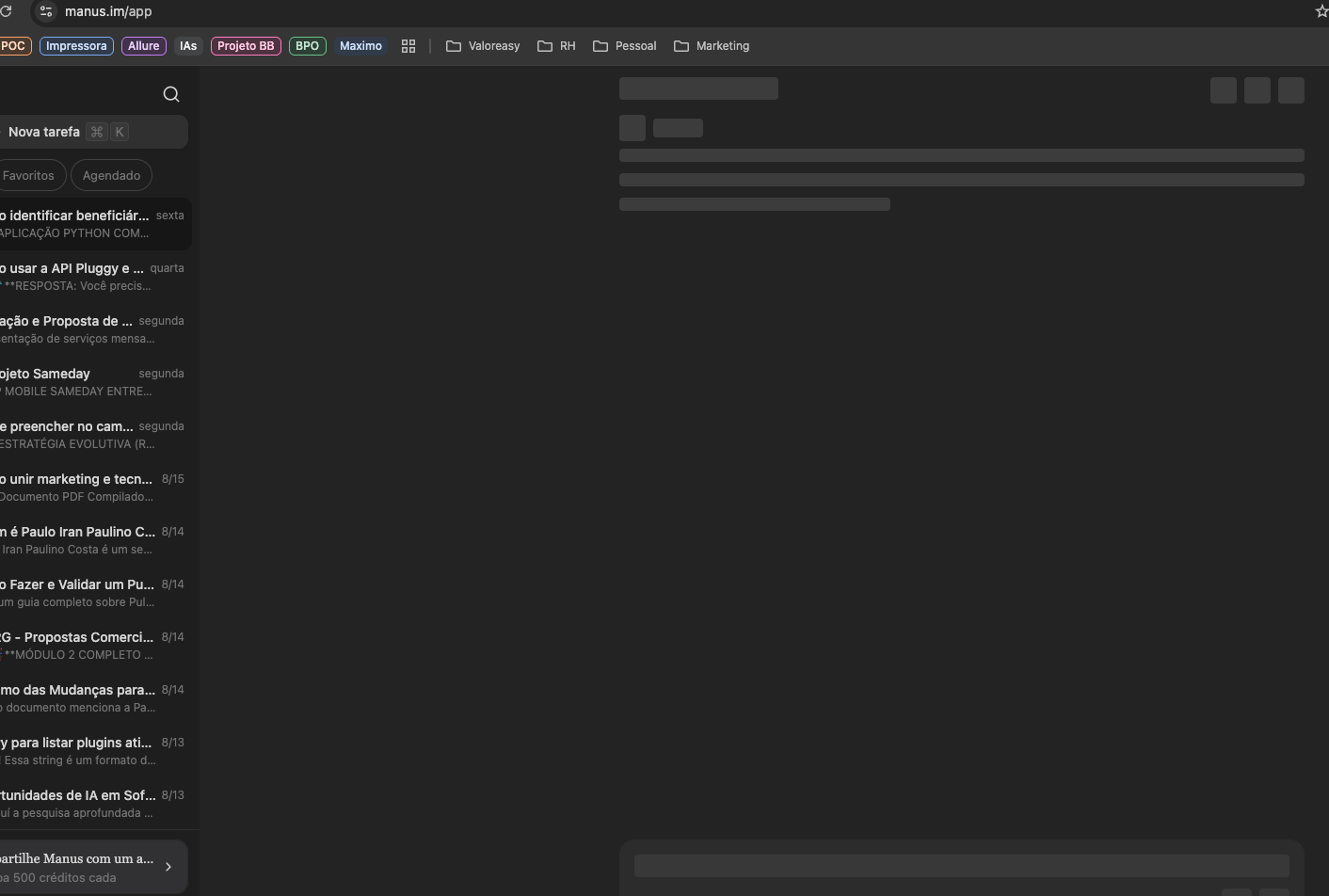The image size is (1329, 896).
Task: Bookmark this page with the star icon
Action: coord(1321,11)
